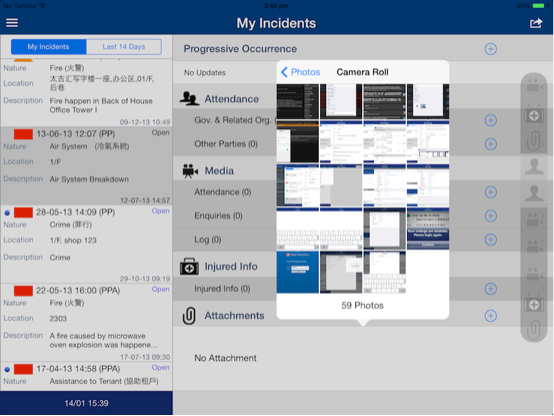Add a new attachment with plus icon

[490, 316]
